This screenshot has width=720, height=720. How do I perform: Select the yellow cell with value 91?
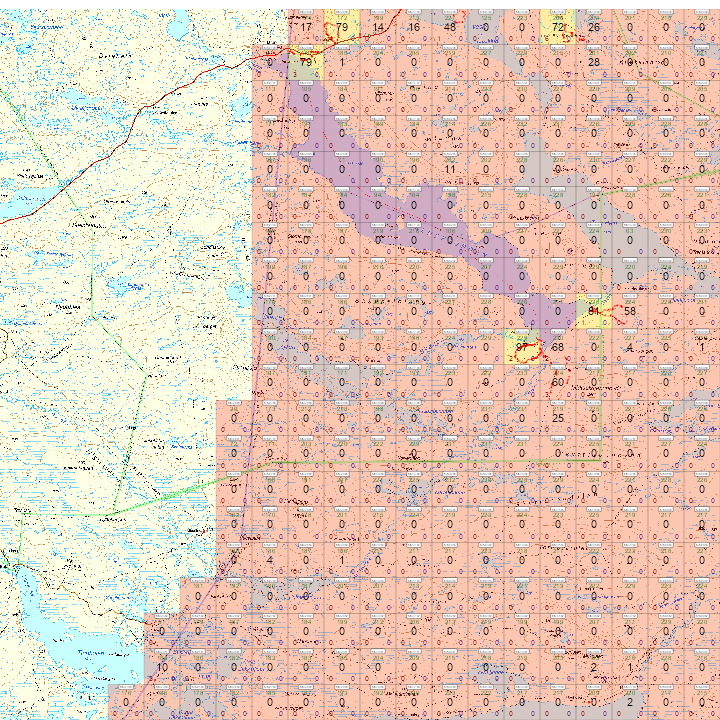594,311
